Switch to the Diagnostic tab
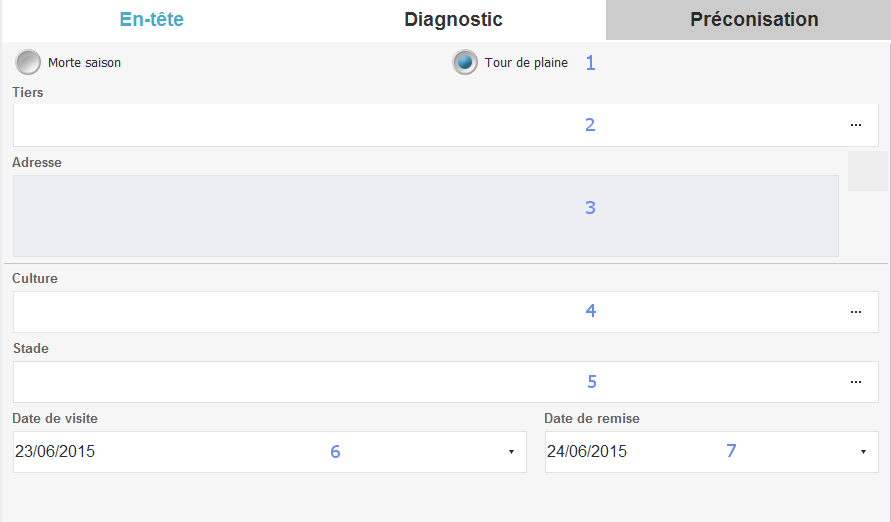The height and width of the screenshot is (522, 891). pyautogui.click(x=453, y=19)
